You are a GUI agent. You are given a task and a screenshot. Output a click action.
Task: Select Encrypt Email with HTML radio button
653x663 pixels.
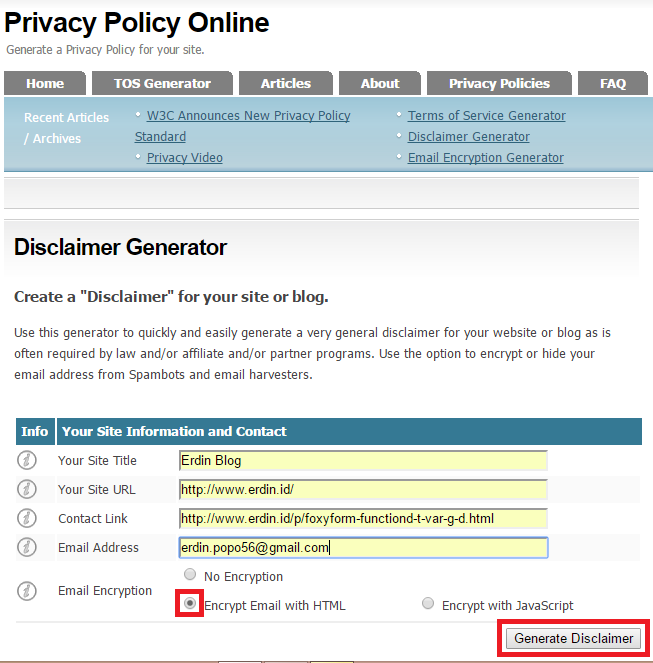[x=190, y=603]
